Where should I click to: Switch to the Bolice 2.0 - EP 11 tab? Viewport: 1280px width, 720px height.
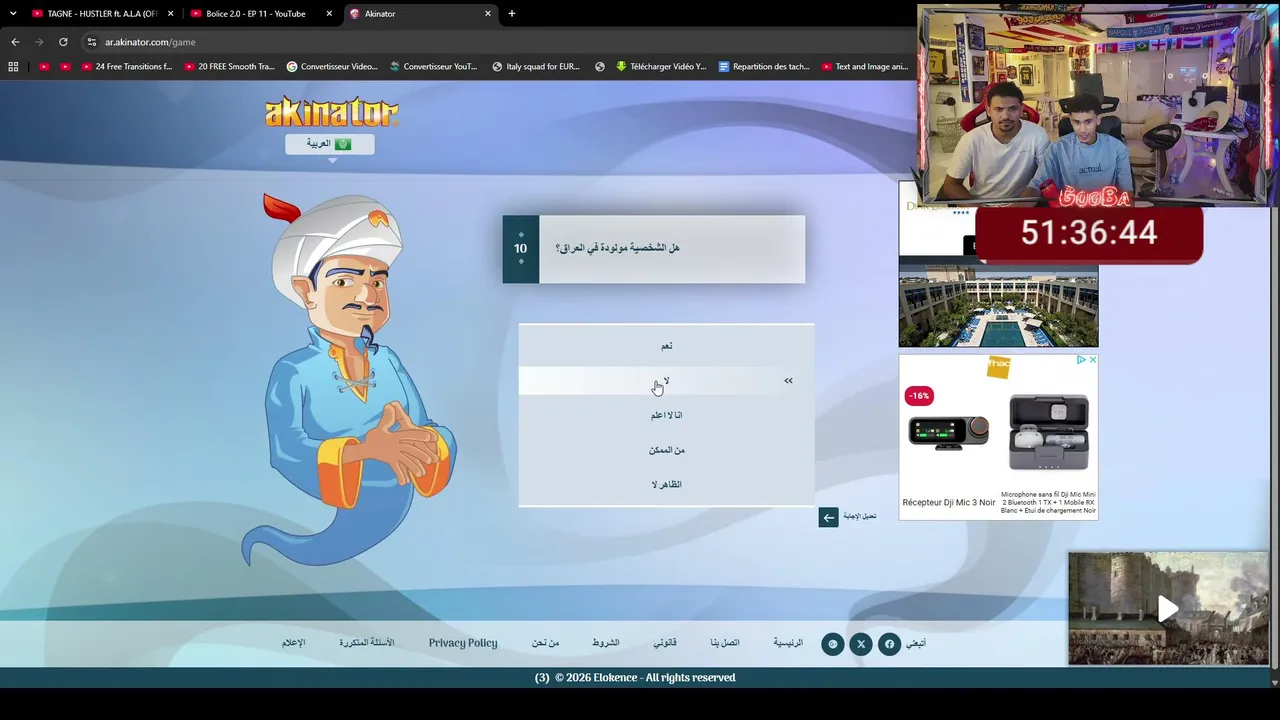click(260, 14)
